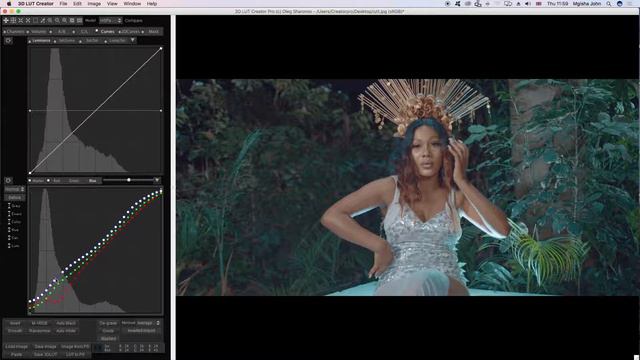Viewport: 640px width, 360px height.
Task: Switch to the C/L tab
Action: click(x=84, y=32)
